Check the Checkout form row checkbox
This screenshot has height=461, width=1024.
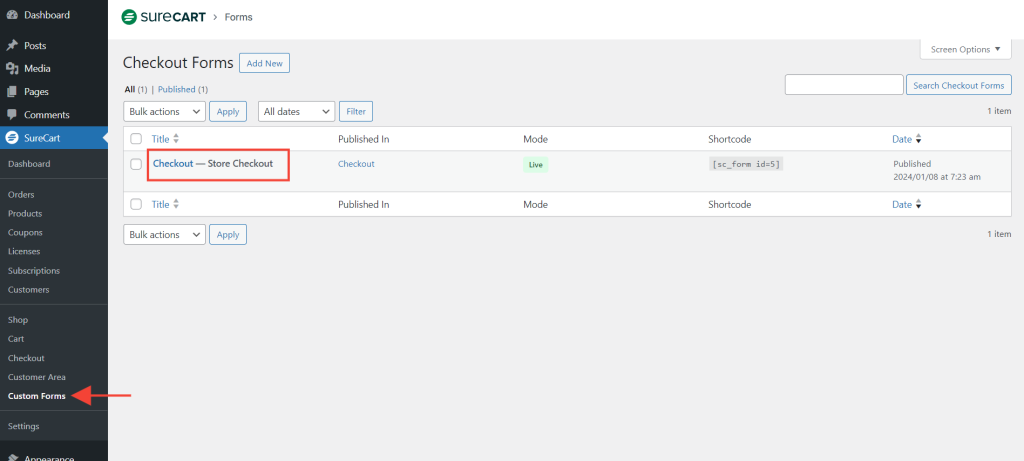click(x=136, y=164)
